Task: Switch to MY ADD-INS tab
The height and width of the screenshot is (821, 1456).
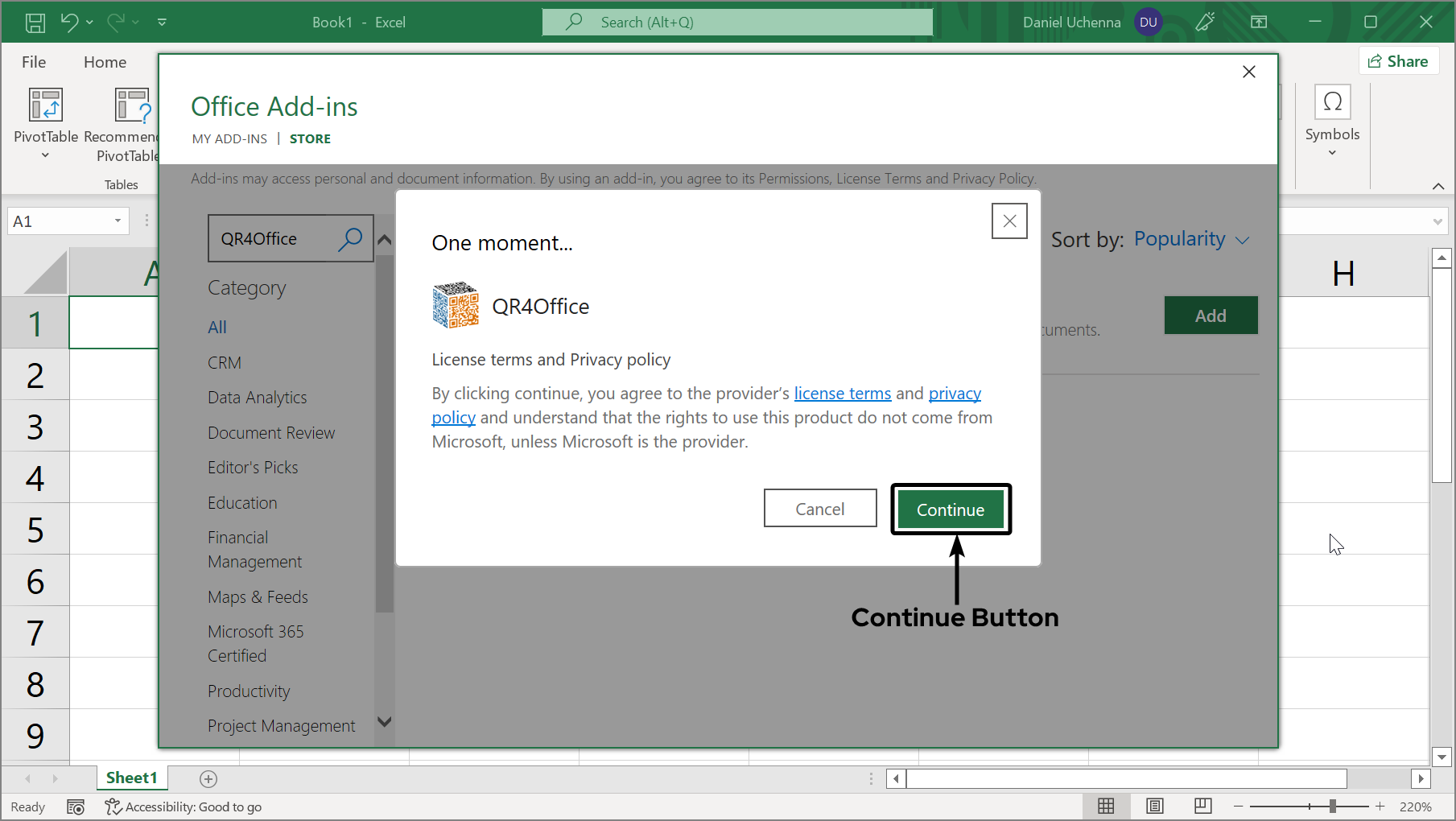Action: (x=229, y=138)
